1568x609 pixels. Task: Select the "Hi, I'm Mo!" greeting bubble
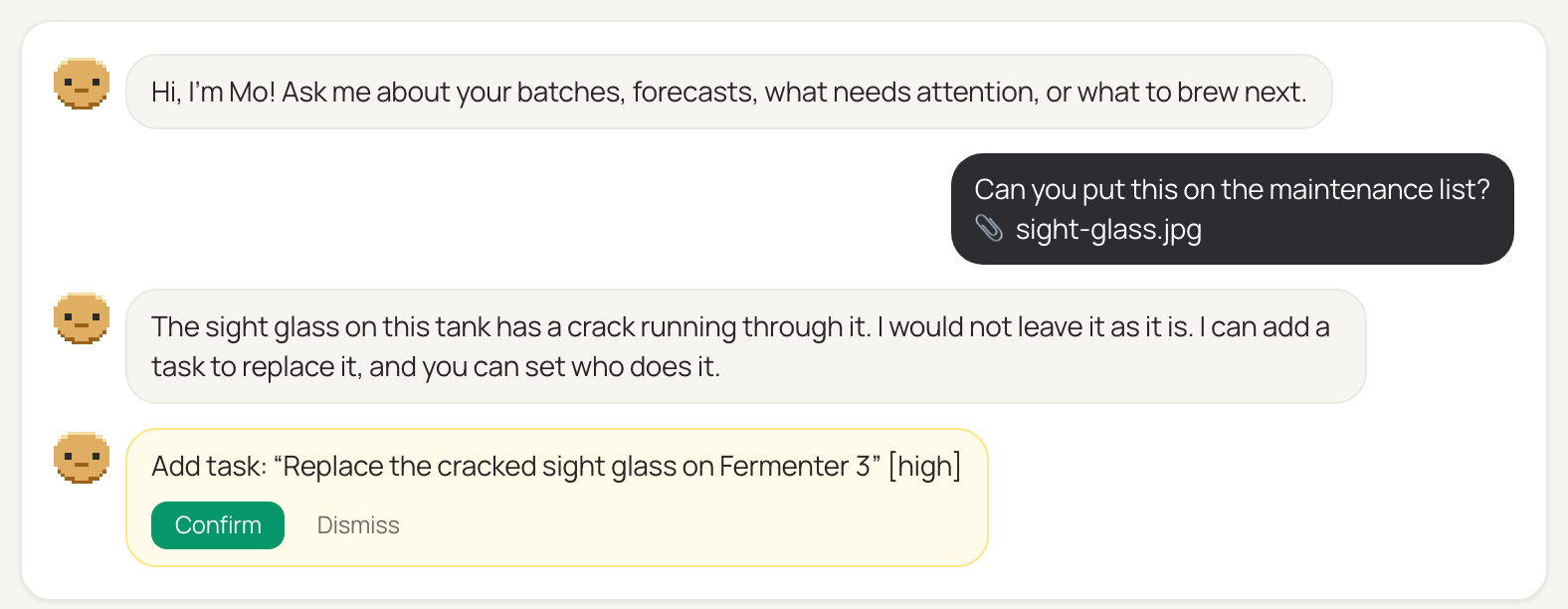click(729, 92)
